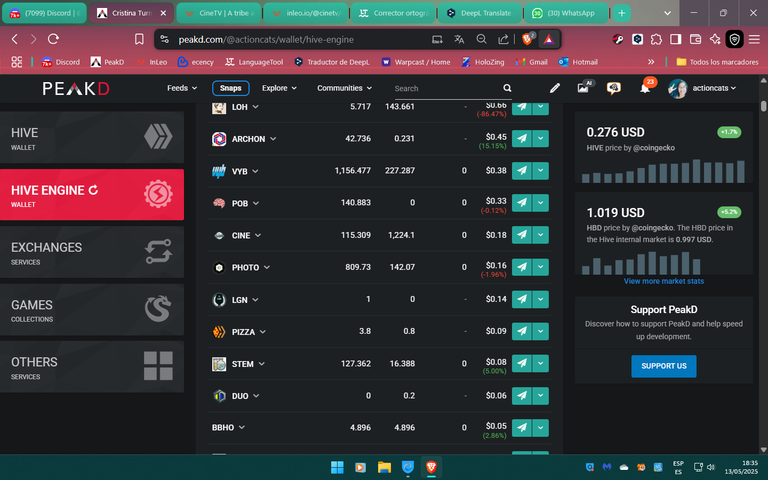Open the AI image gallery icon
This screenshot has width=768, height=480.
click(584, 88)
